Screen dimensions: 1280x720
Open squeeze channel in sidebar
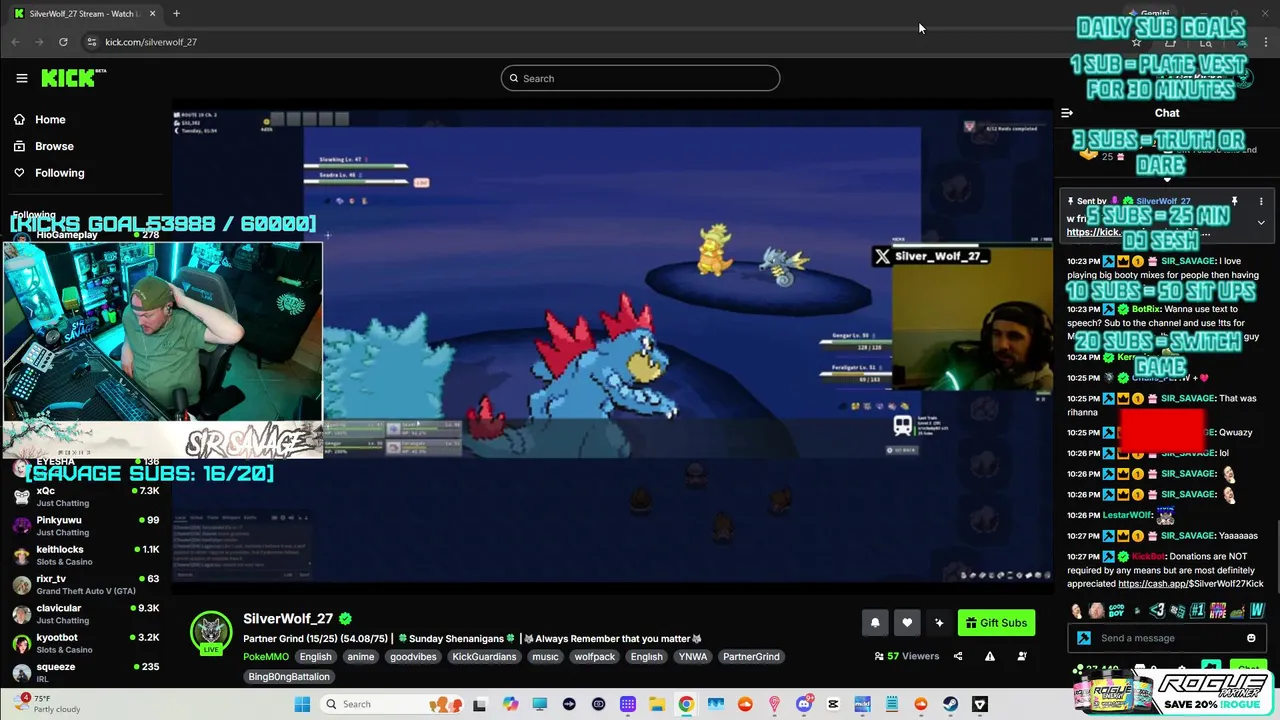85,672
